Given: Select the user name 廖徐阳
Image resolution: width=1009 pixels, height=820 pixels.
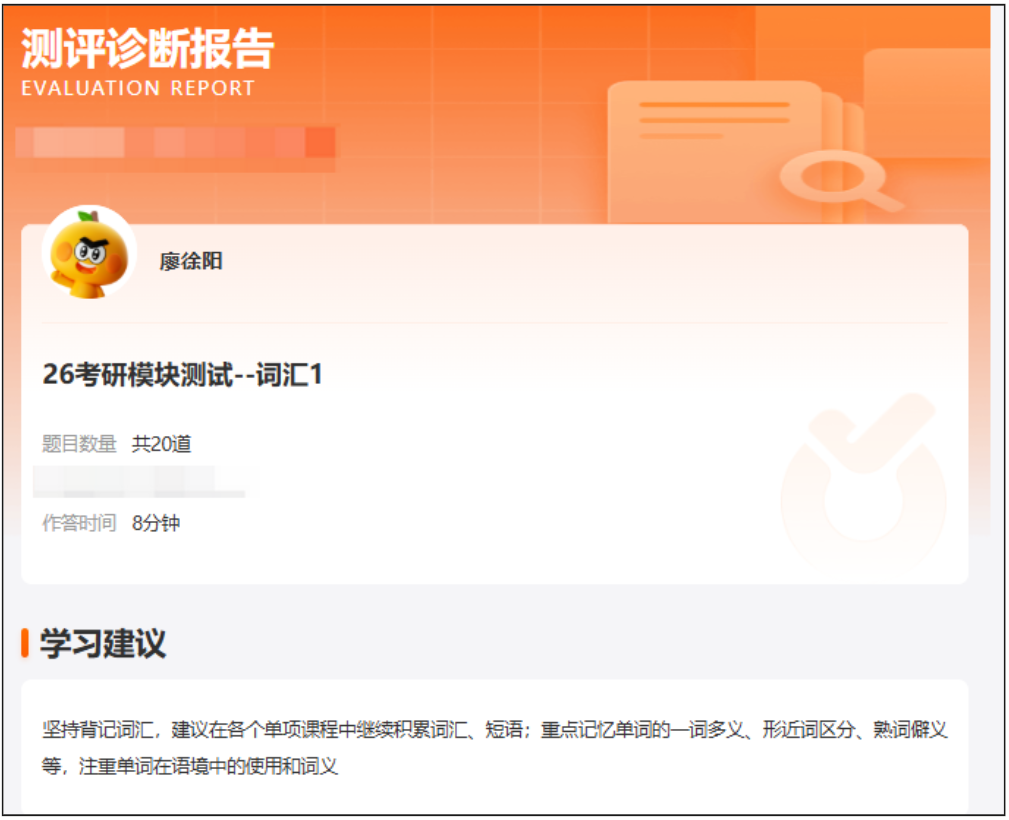Looking at the screenshot, I should 190,261.
